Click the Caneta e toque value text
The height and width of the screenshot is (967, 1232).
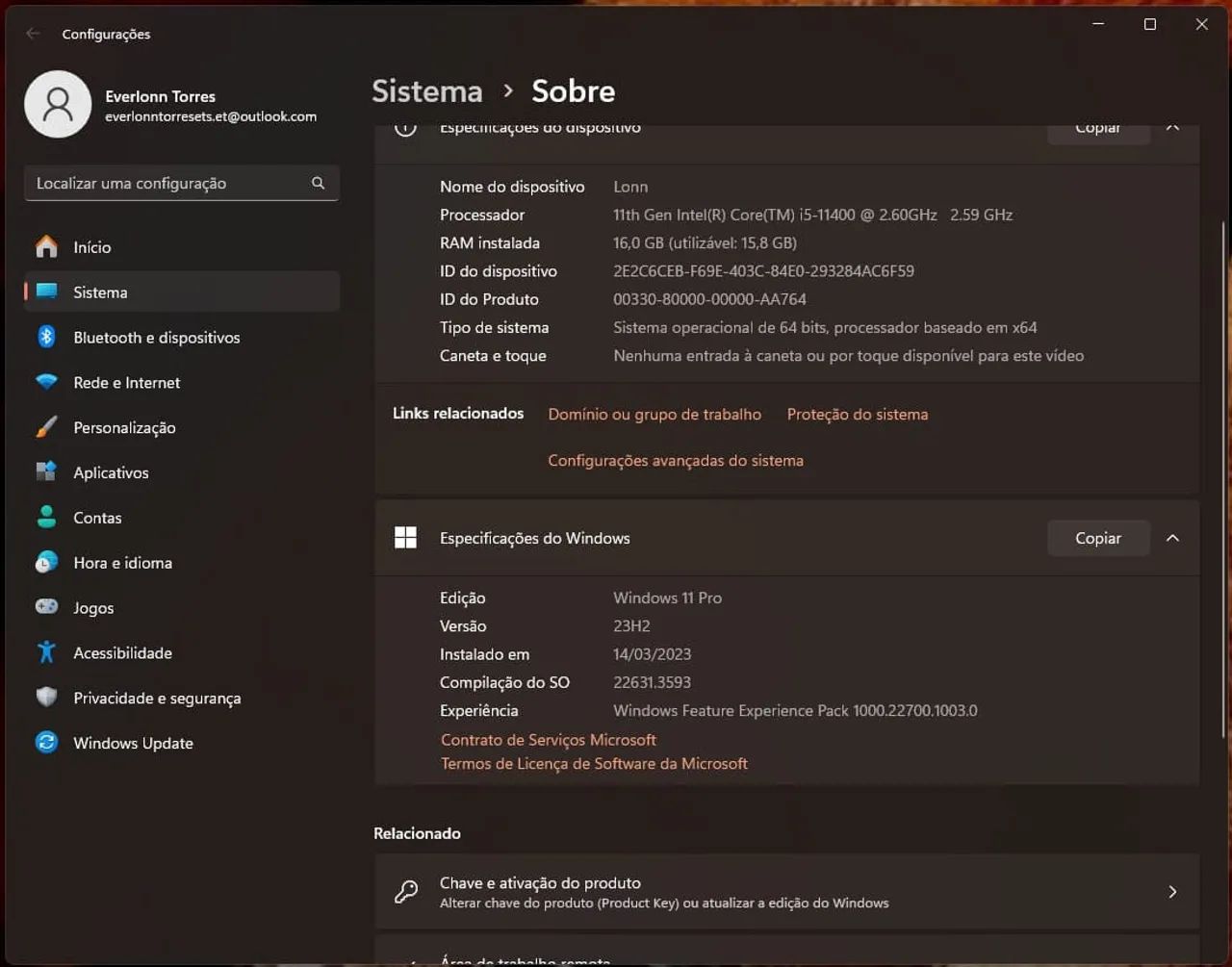point(848,356)
